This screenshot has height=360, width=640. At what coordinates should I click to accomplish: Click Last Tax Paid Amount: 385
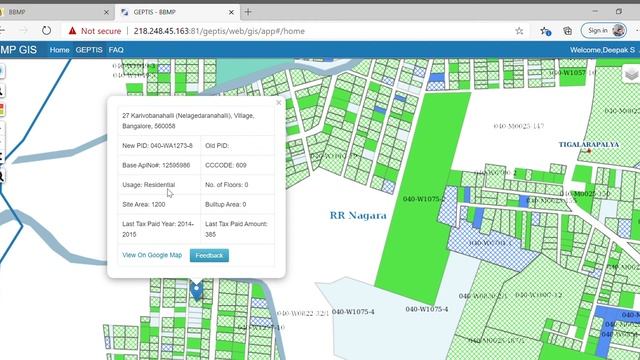click(238, 229)
